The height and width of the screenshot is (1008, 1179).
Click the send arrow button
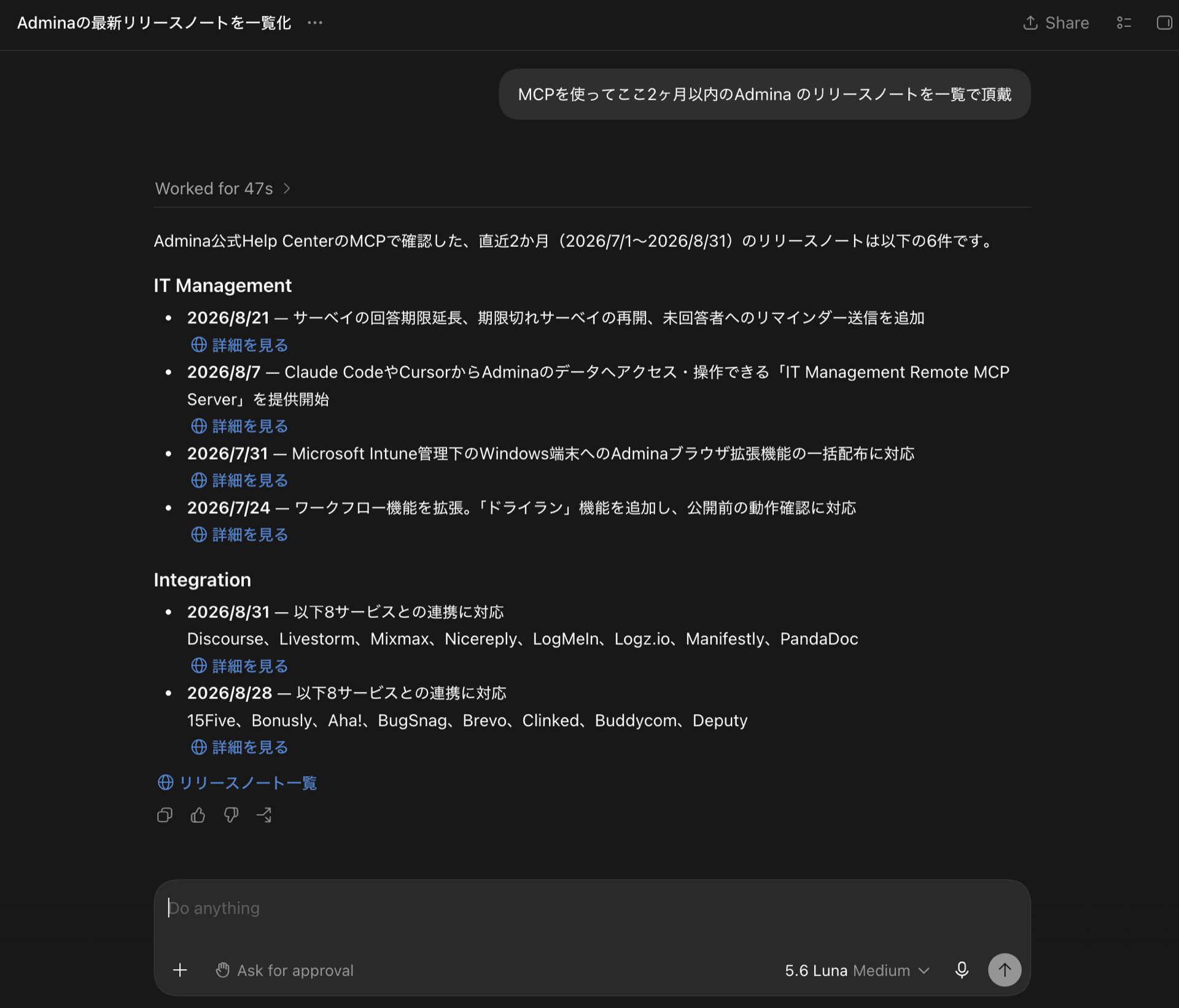[x=1005, y=970]
